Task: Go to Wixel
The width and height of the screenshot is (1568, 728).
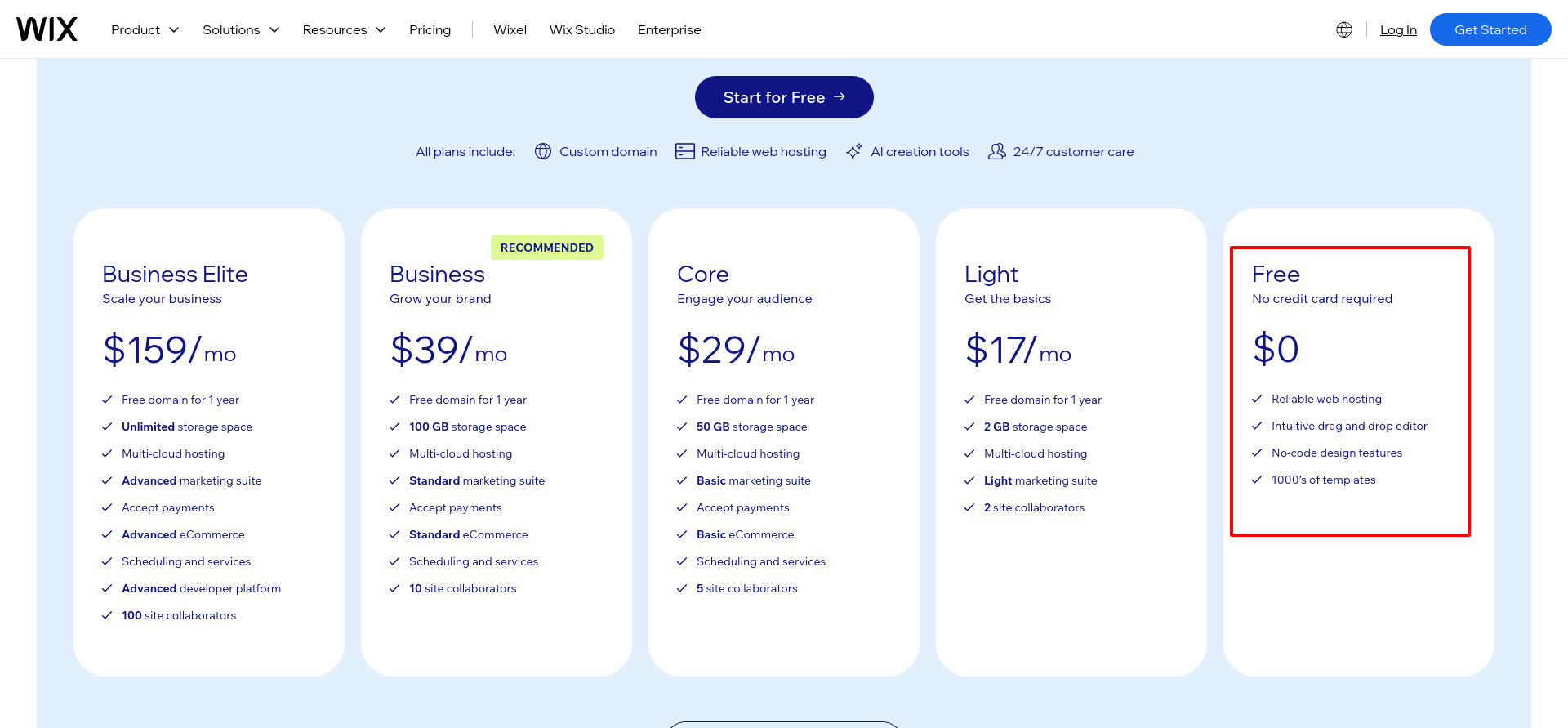Action: tap(510, 29)
